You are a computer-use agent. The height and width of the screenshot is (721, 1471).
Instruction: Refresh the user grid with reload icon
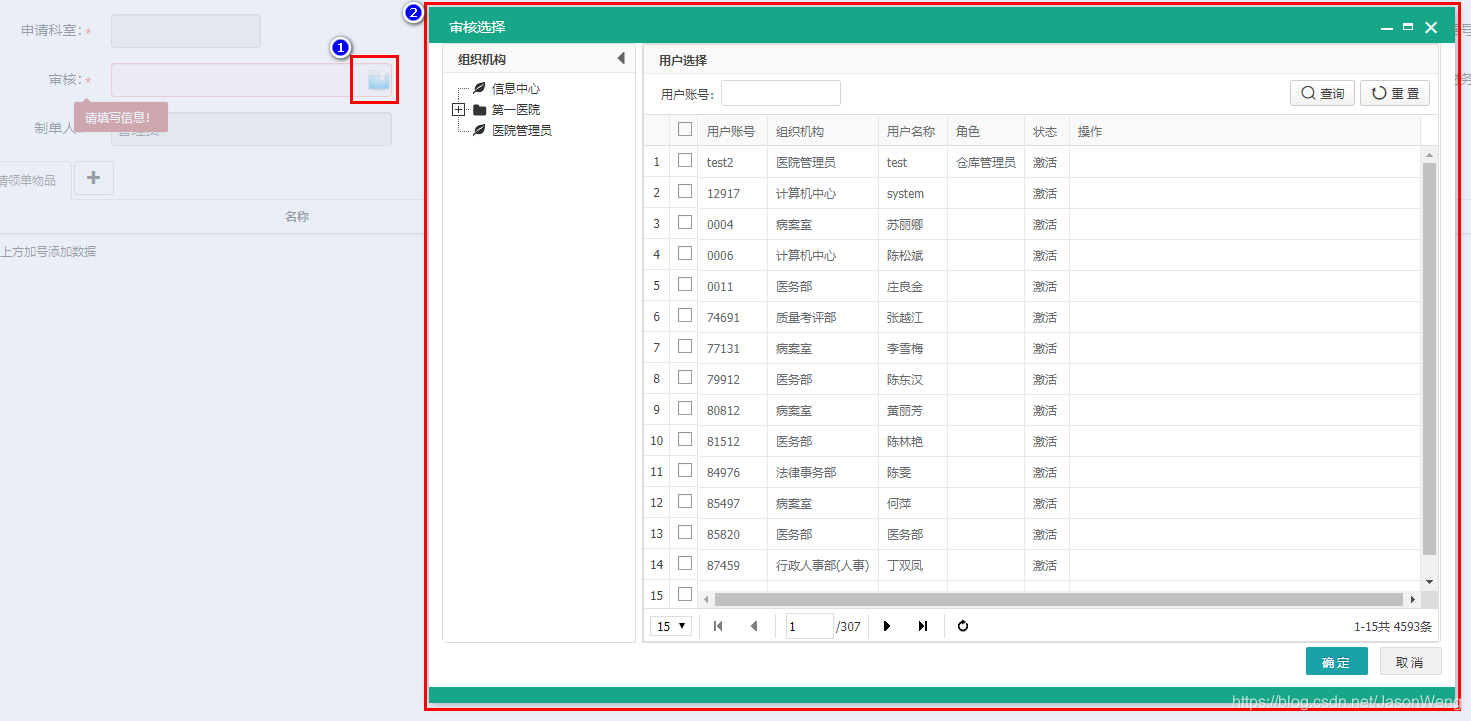(x=963, y=626)
